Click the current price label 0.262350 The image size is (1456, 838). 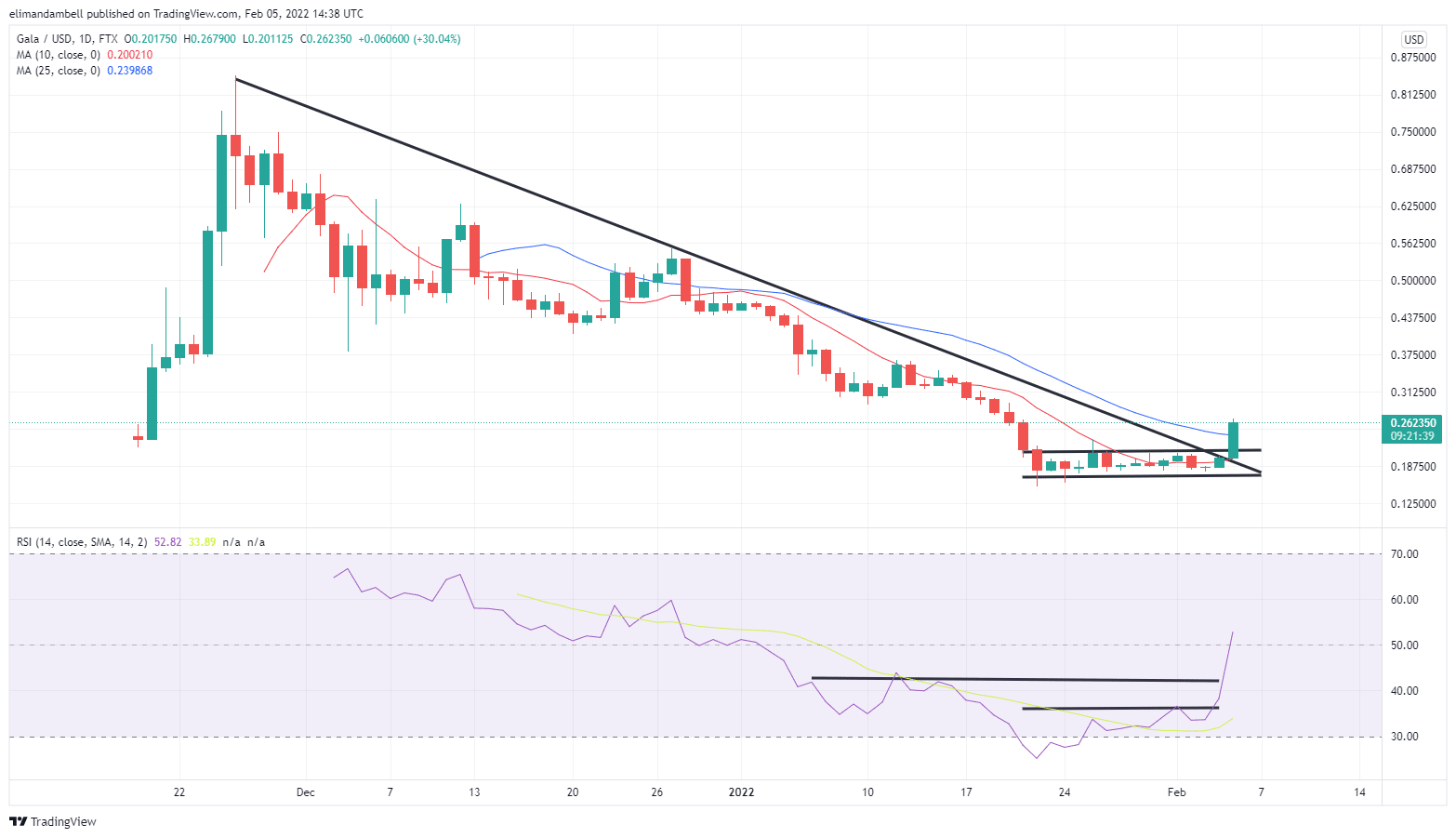click(x=1413, y=422)
